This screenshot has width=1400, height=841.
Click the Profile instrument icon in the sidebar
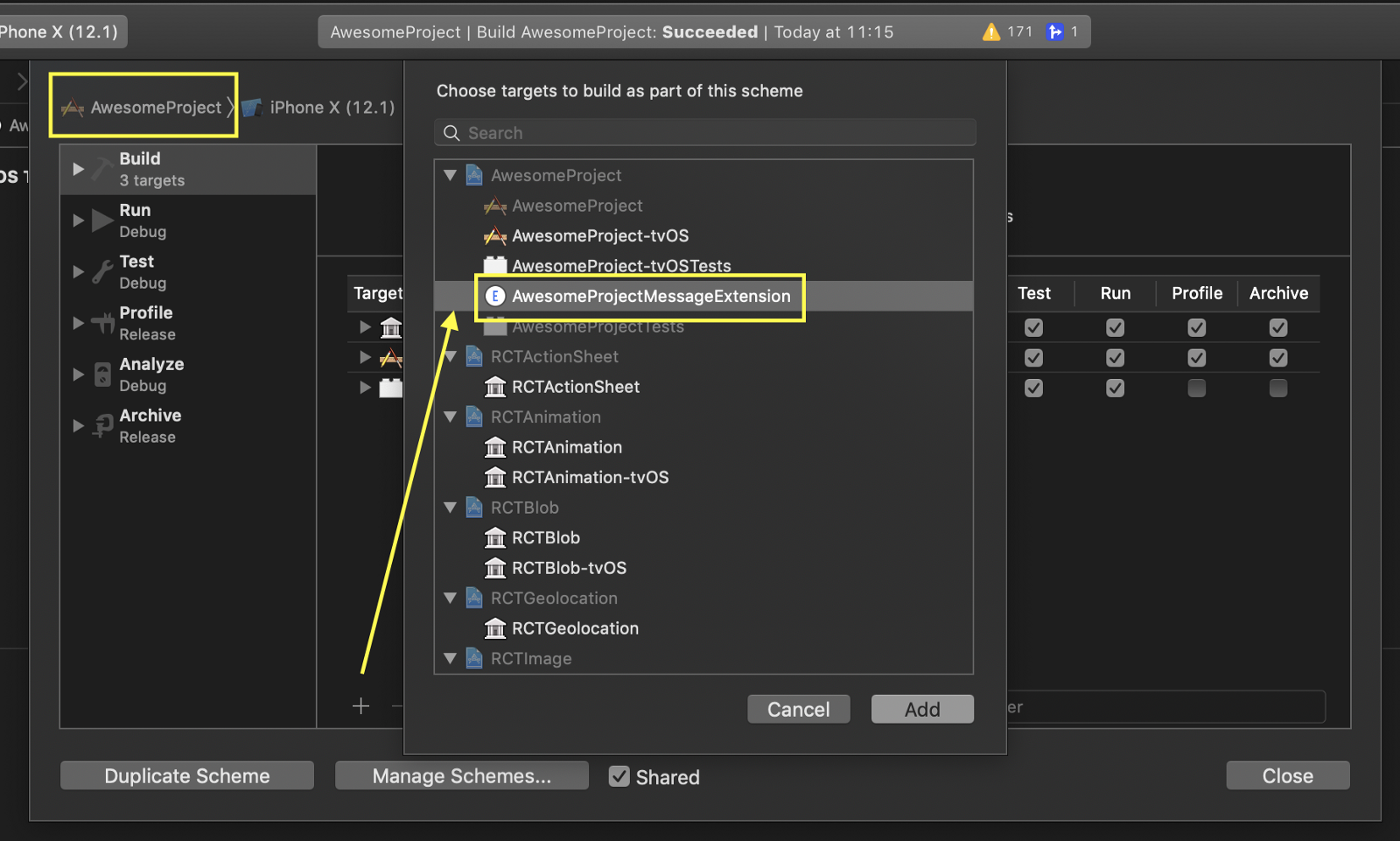(102, 323)
